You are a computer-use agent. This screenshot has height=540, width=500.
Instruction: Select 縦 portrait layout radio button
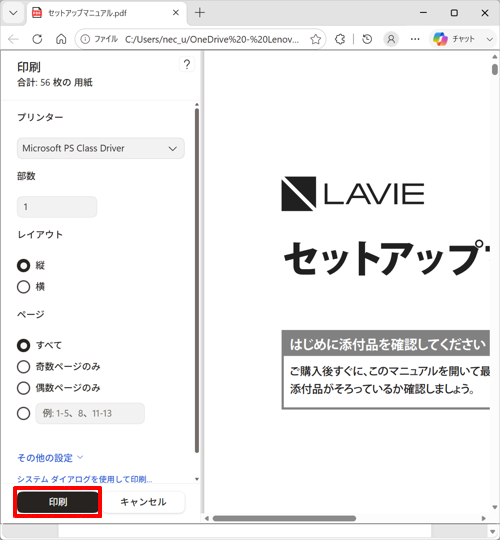23,266
